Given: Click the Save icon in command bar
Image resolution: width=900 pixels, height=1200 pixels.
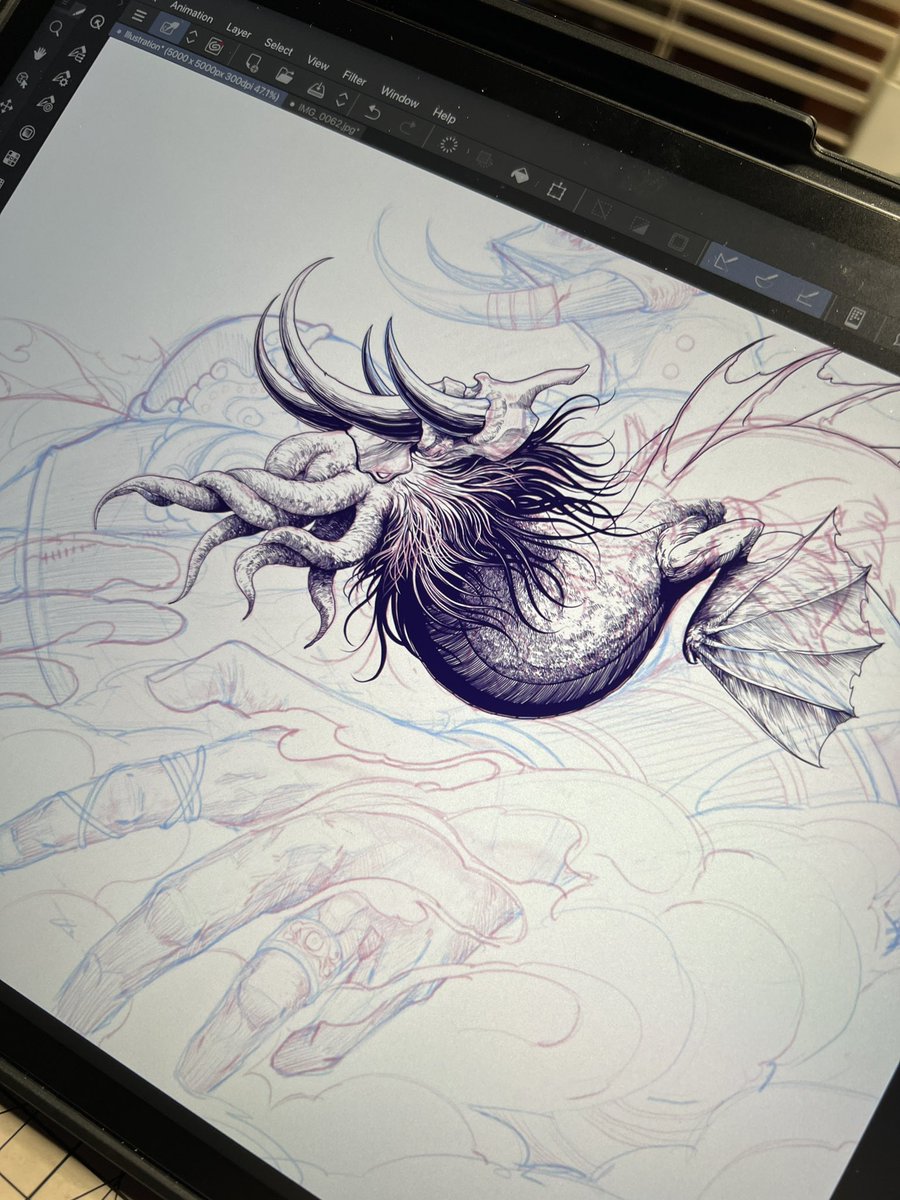Looking at the screenshot, I should (x=316, y=89).
